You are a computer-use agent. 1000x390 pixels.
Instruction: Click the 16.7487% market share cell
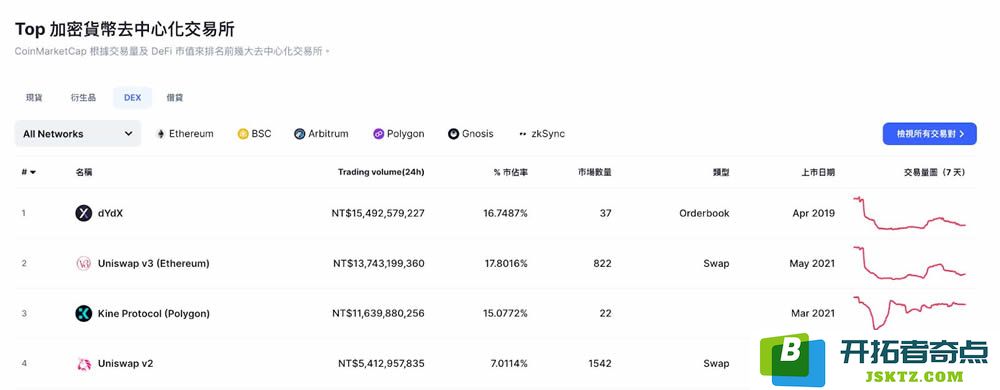[506, 213]
